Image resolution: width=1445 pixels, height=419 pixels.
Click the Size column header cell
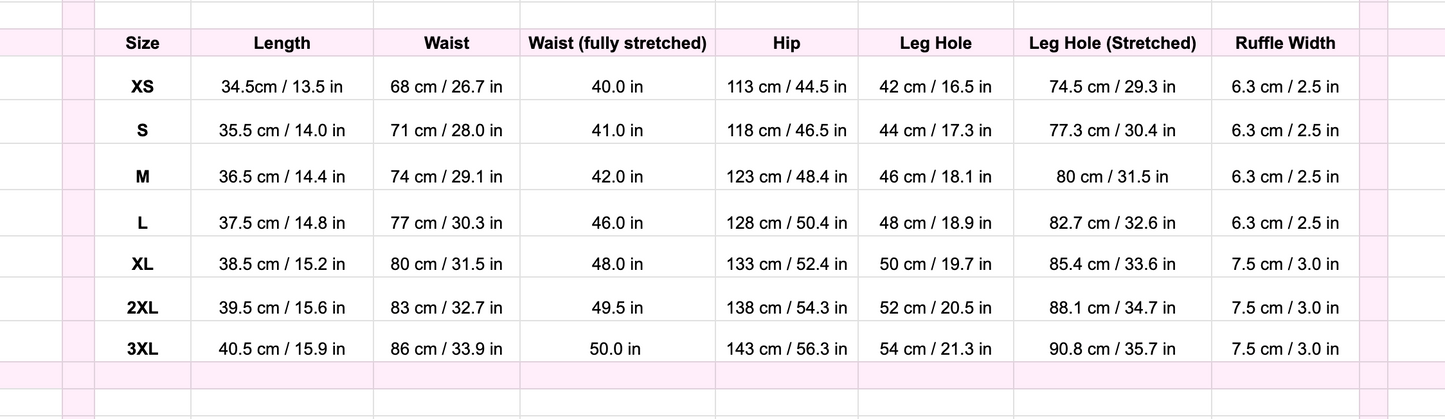tap(142, 43)
